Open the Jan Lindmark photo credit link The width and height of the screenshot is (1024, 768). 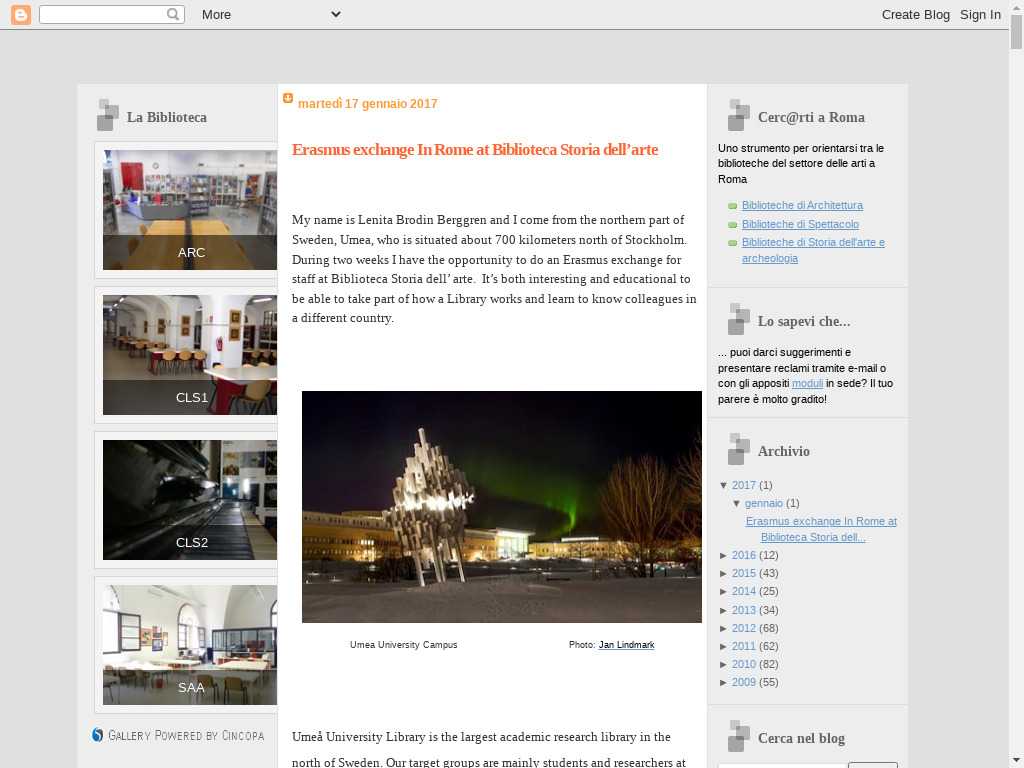[626, 645]
